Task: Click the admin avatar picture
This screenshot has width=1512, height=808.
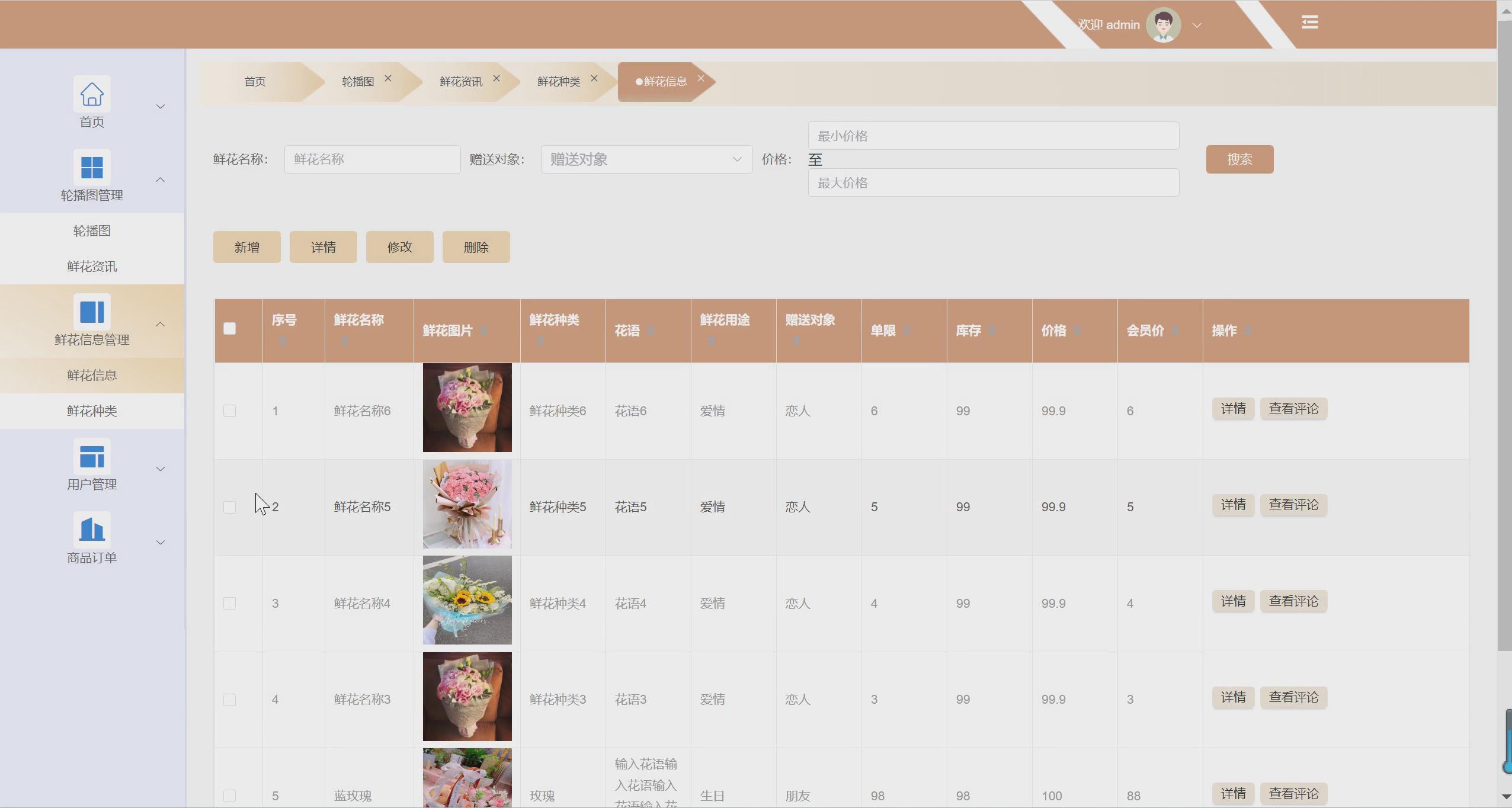Action: [x=1163, y=25]
